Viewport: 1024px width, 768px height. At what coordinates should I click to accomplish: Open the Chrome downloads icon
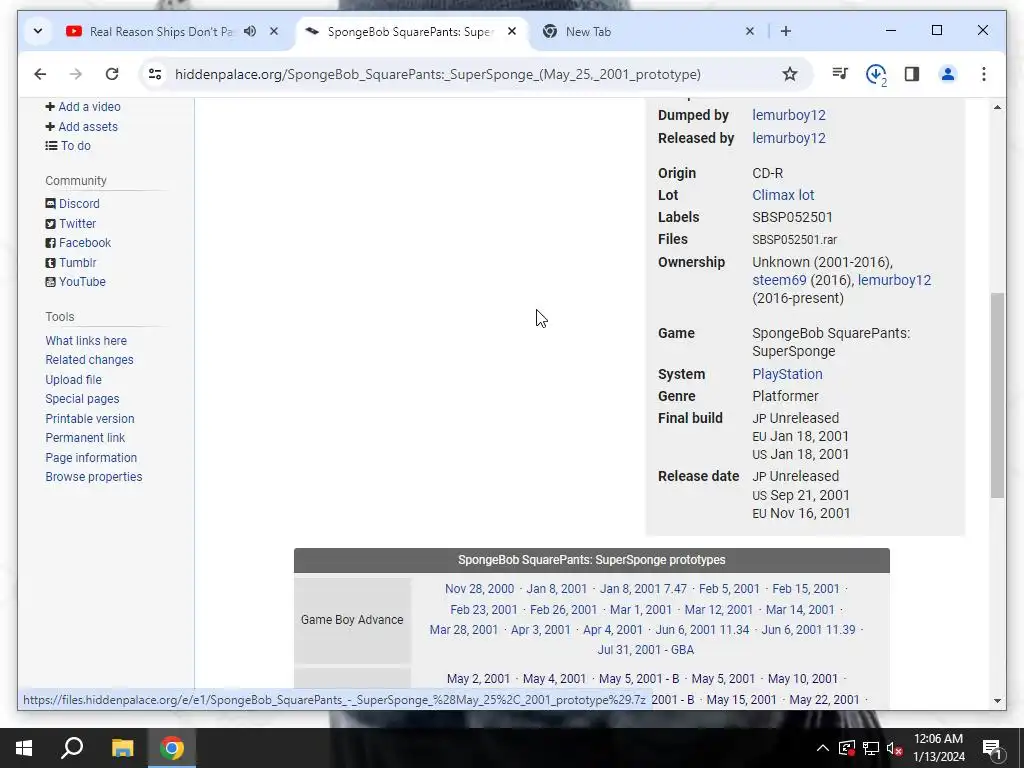pyautogui.click(x=876, y=74)
